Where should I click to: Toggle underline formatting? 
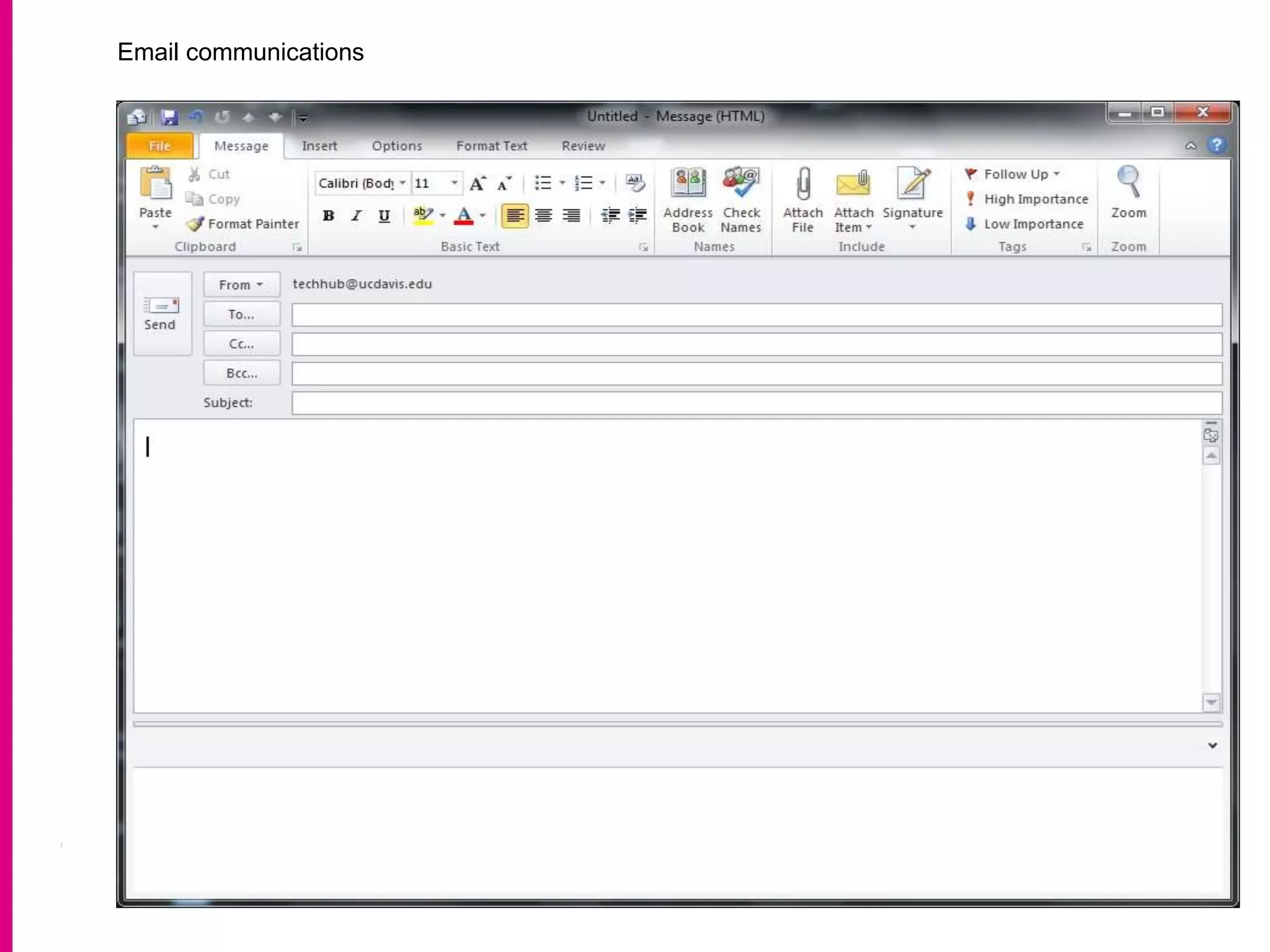384,216
